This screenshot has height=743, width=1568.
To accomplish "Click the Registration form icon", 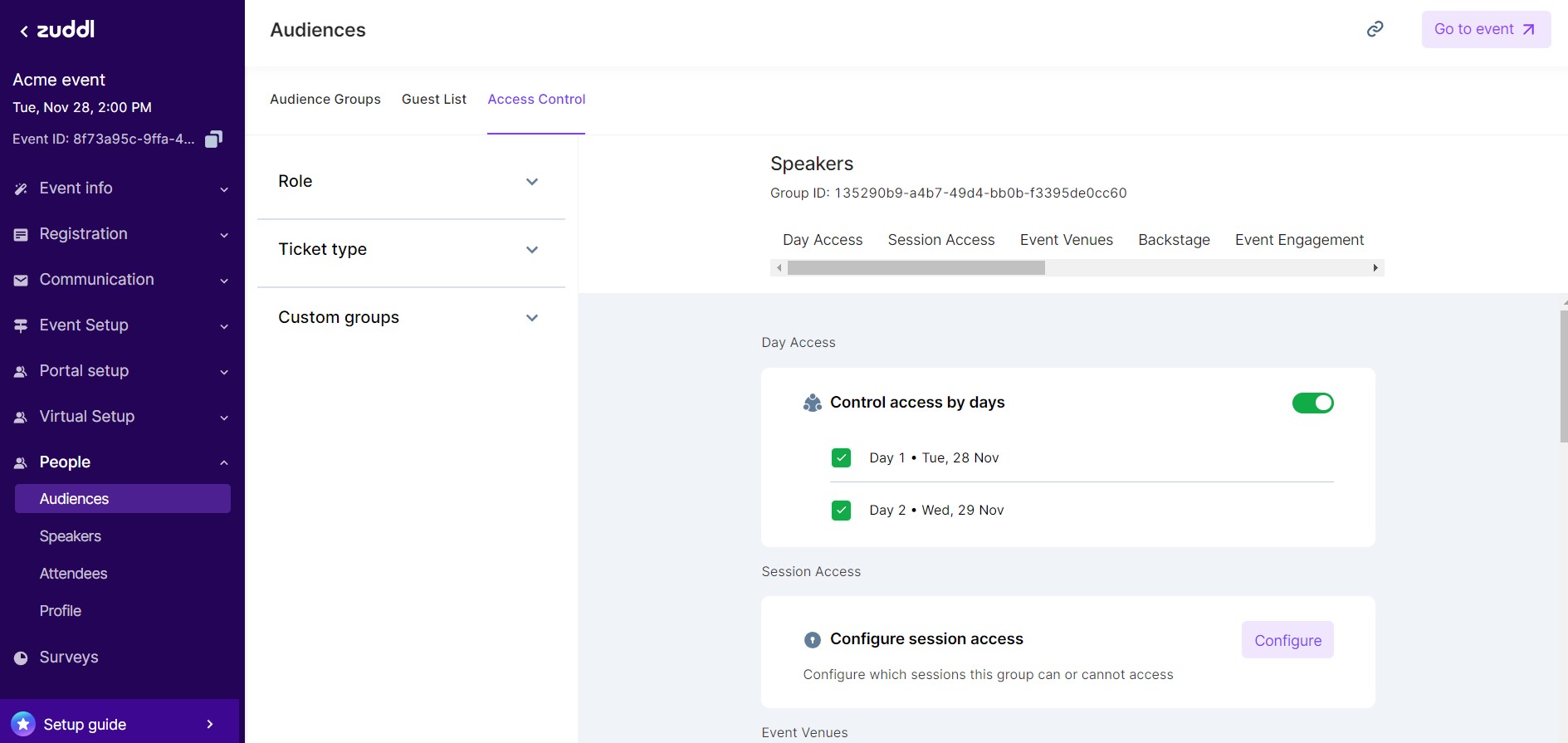I will tap(21, 235).
